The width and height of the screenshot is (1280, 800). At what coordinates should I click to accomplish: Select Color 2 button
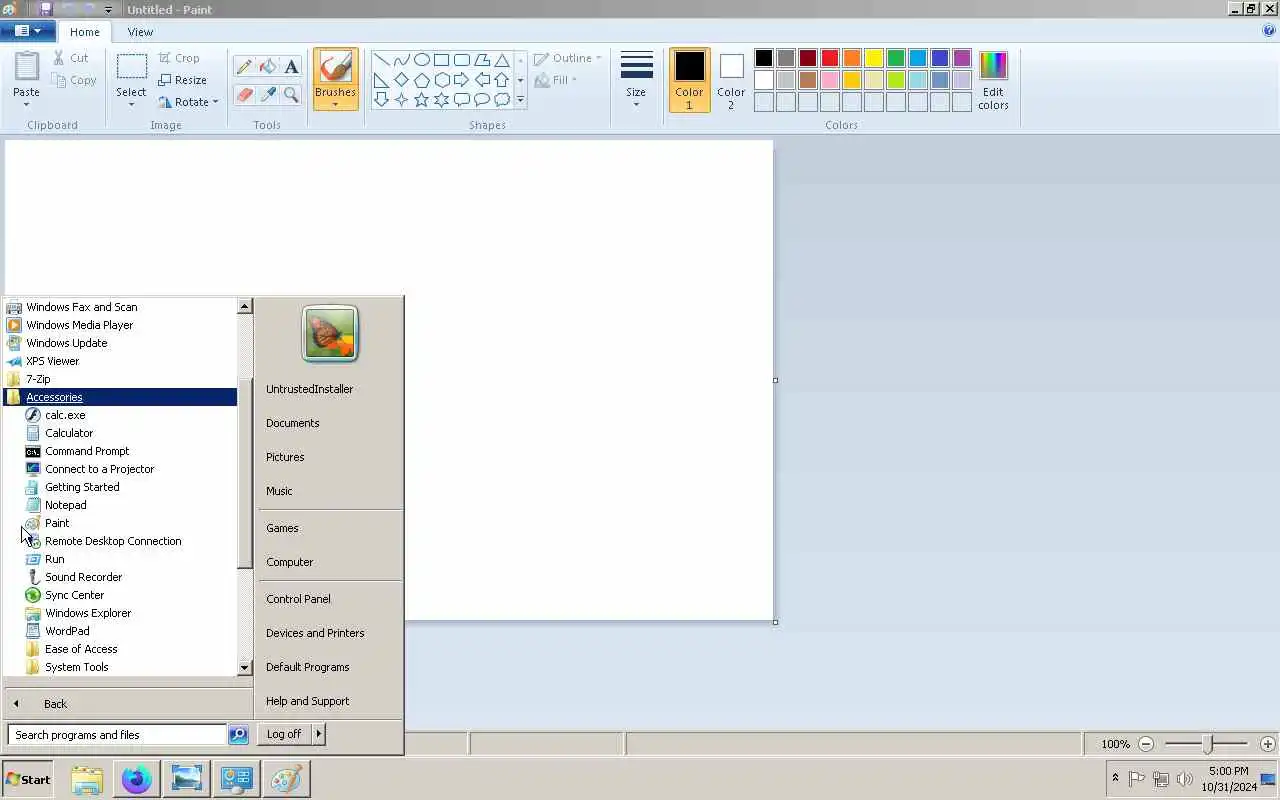[x=731, y=80]
